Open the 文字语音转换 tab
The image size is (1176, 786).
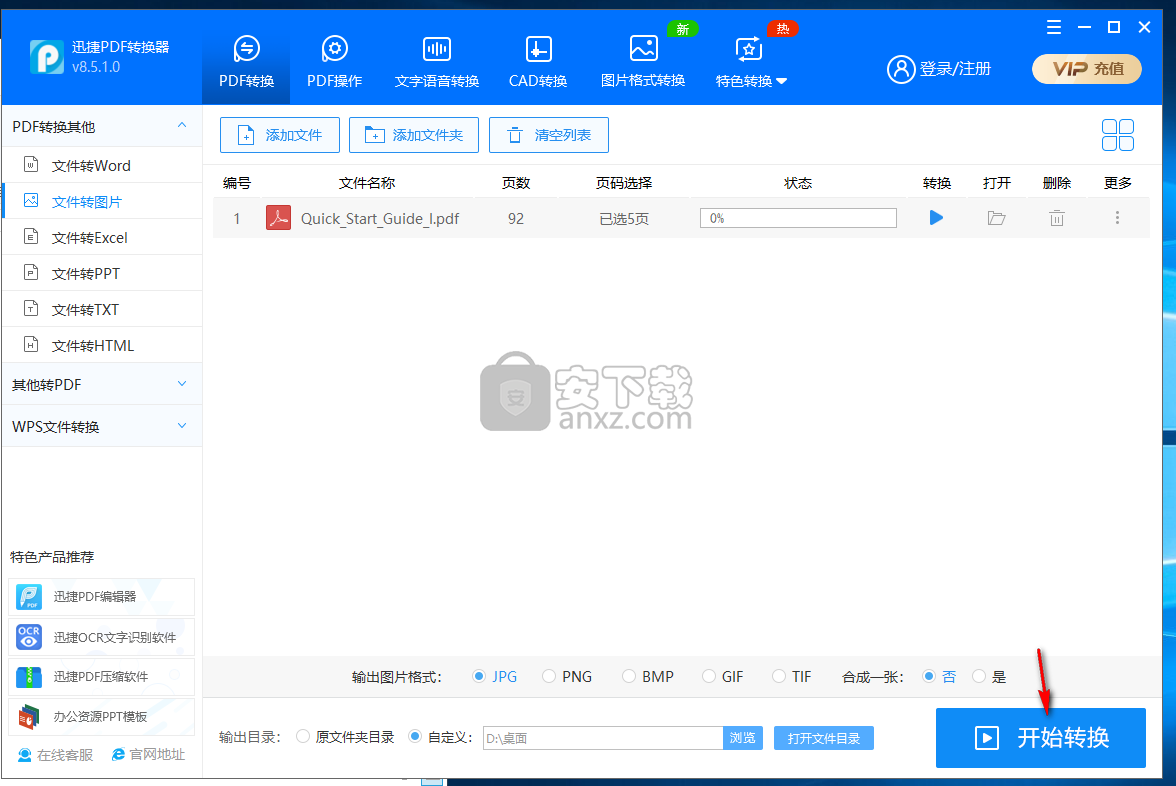[436, 62]
